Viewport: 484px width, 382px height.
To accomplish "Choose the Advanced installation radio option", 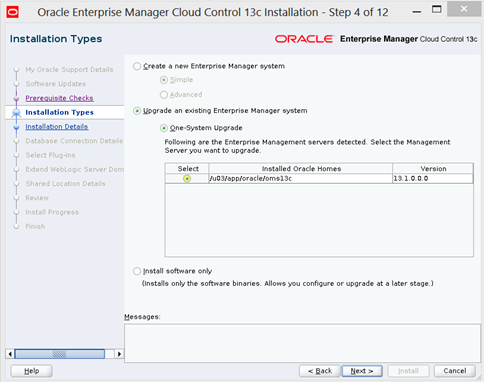I will 164,95.
